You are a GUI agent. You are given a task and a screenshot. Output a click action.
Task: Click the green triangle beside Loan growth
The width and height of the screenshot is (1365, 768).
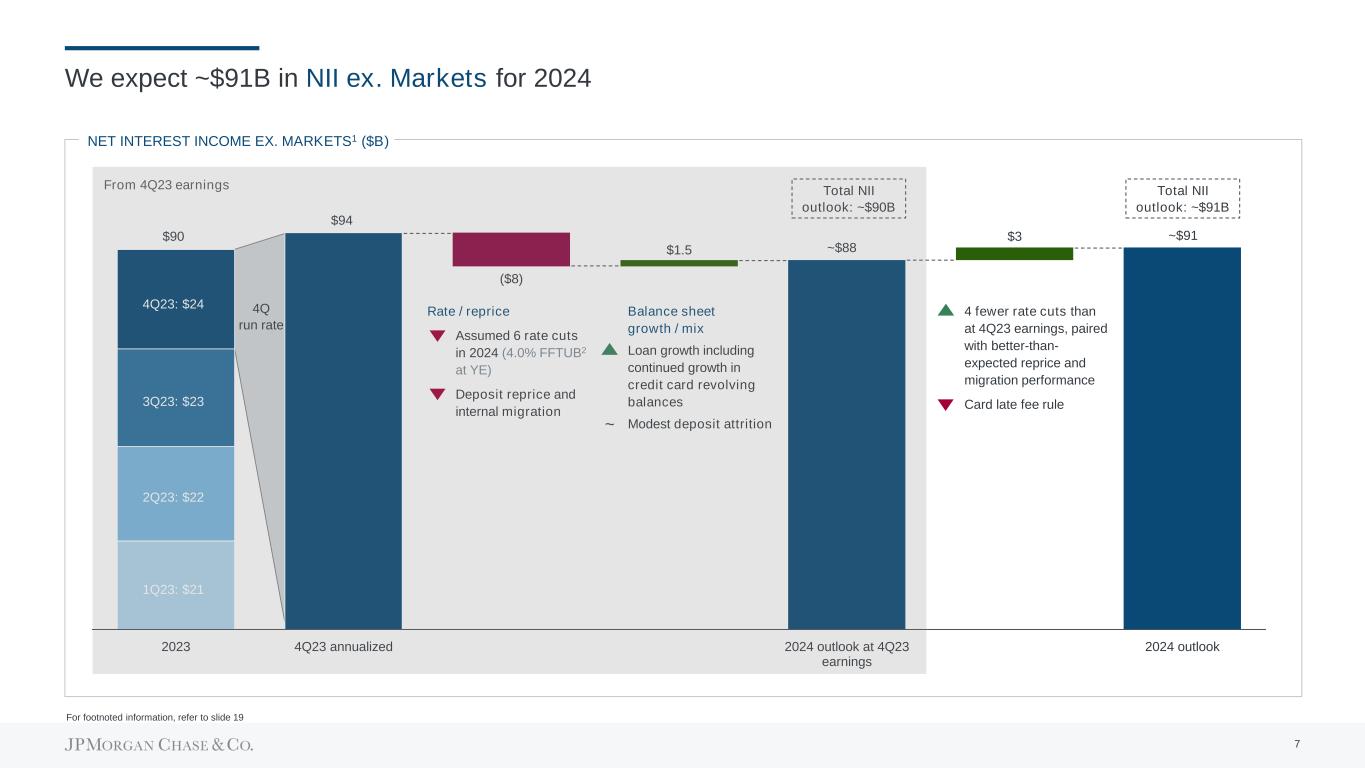tap(610, 350)
